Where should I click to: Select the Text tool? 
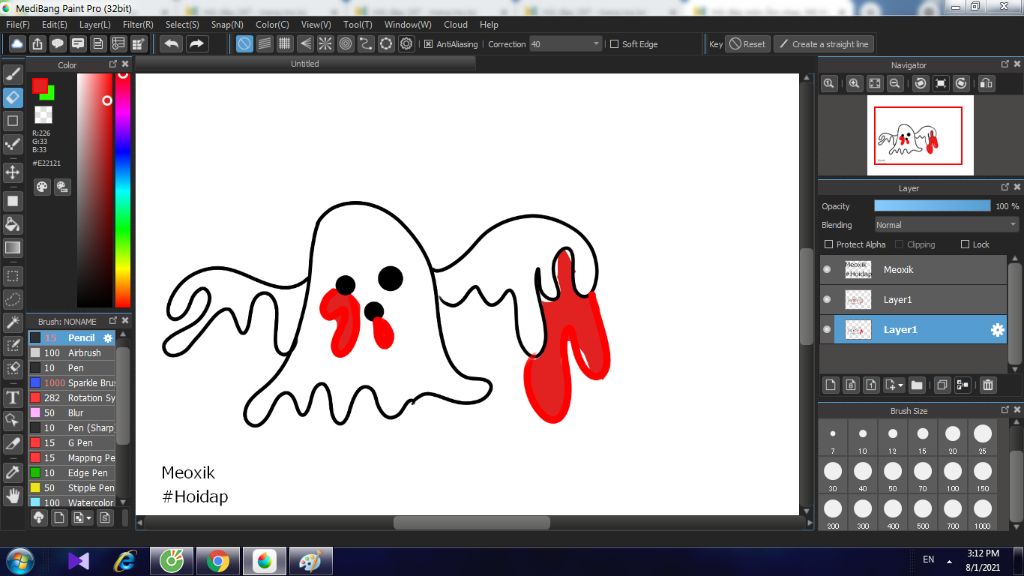coord(12,397)
